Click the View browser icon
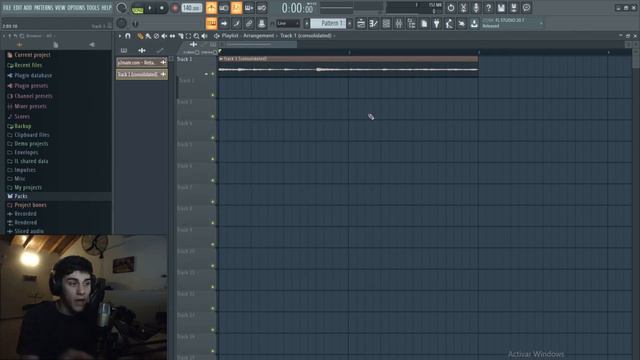The width and height of the screenshot is (640, 360). pos(411,24)
